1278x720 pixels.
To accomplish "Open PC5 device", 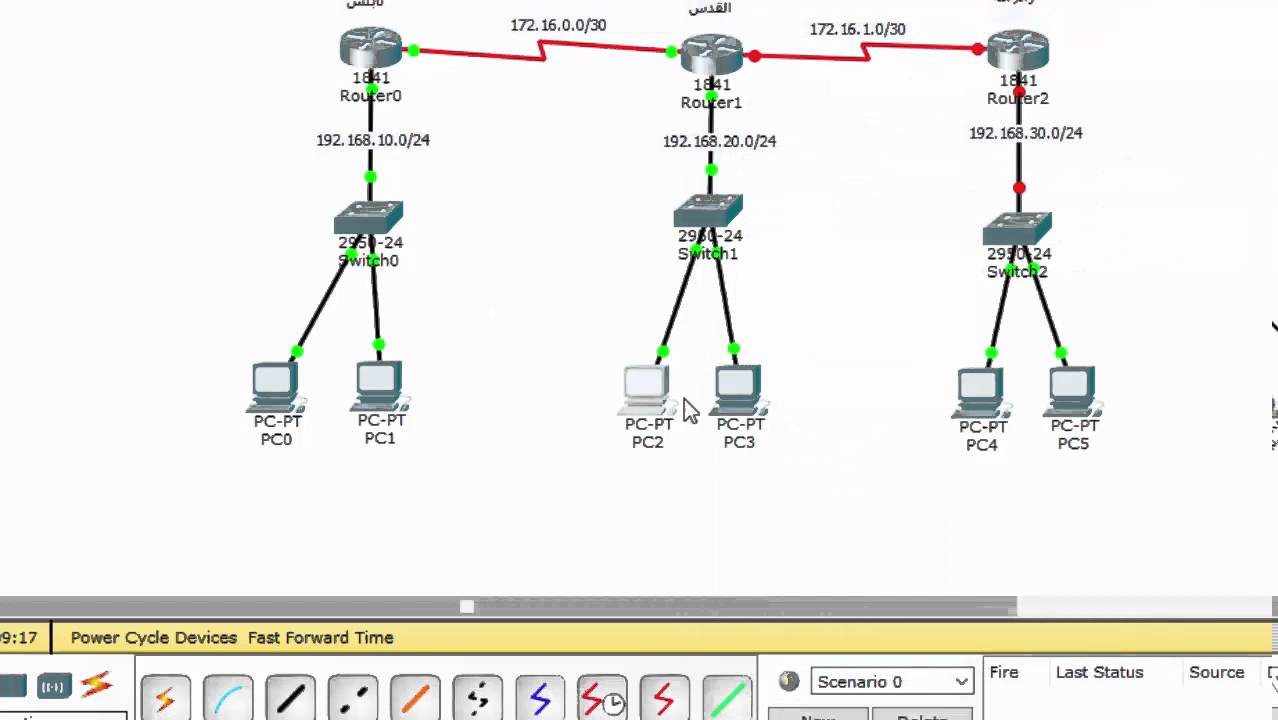I will pos(1073,392).
